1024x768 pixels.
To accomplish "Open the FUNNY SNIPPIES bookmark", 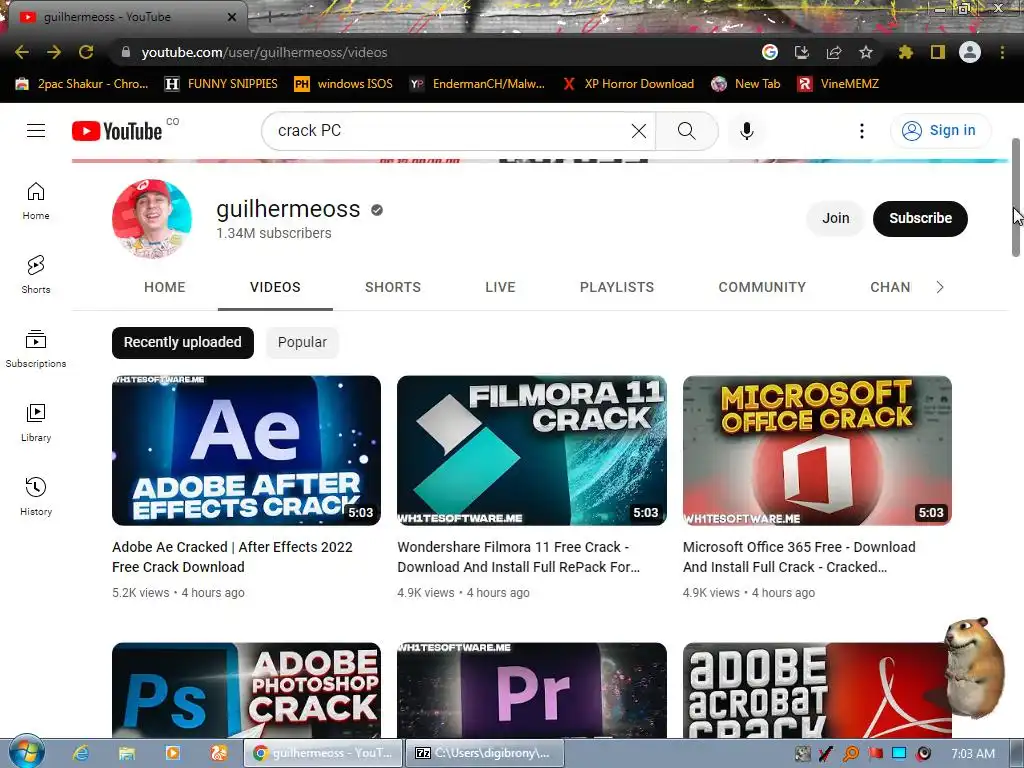I will (221, 84).
